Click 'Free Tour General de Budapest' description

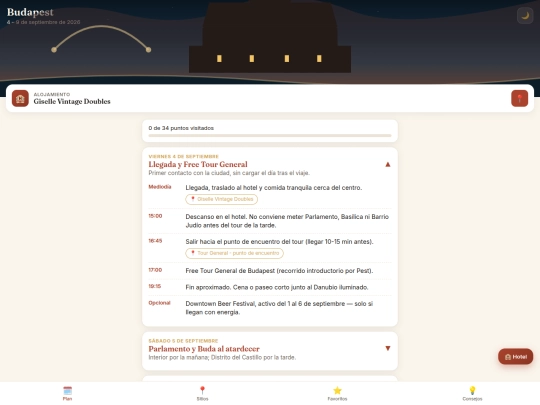coord(279,271)
